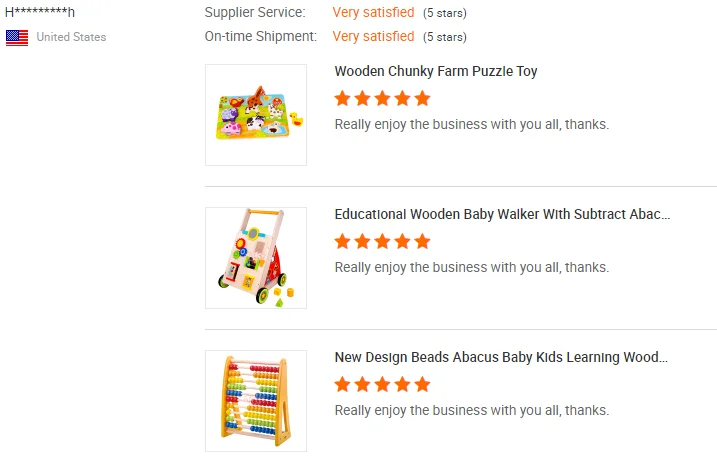Click Supplier Service 'Very satisfied' rating
Image resolution: width=717 pixels, height=458 pixels.
pos(373,13)
